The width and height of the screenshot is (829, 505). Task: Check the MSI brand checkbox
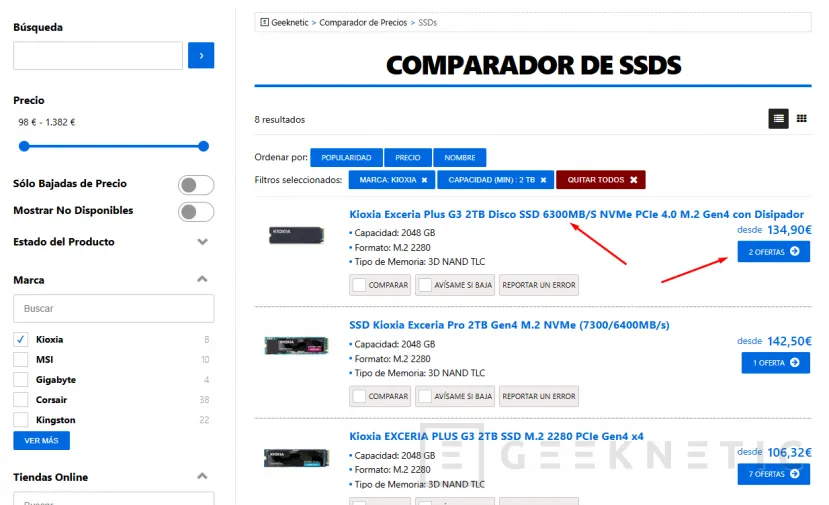point(21,360)
